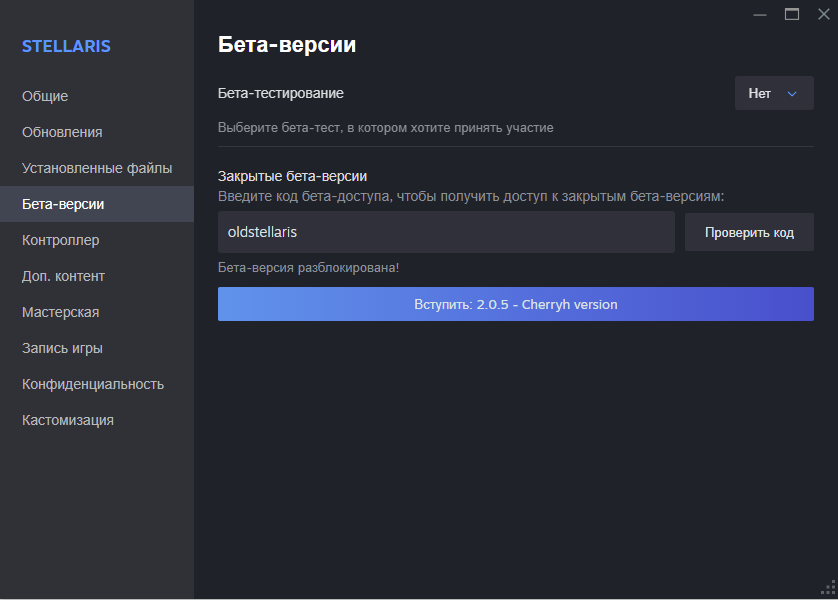Viewport: 838px width, 600px height.
Task: Minimize the properties window
Action: pyautogui.click(x=760, y=14)
